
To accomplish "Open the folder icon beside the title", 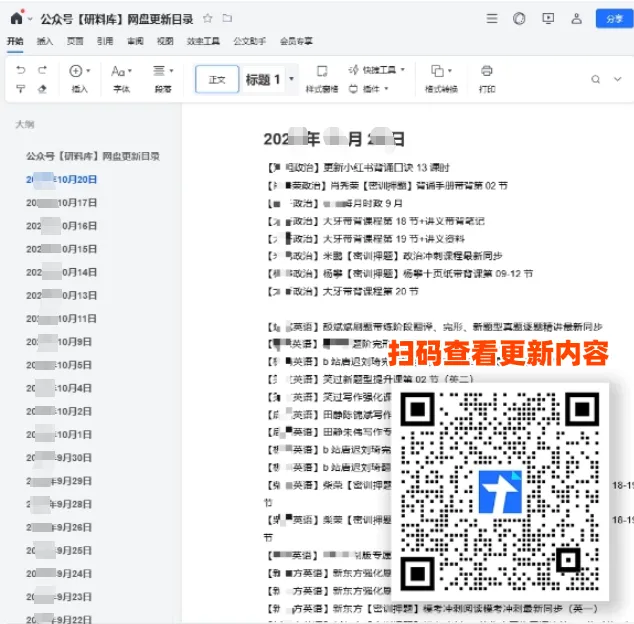I will [227, 18].
